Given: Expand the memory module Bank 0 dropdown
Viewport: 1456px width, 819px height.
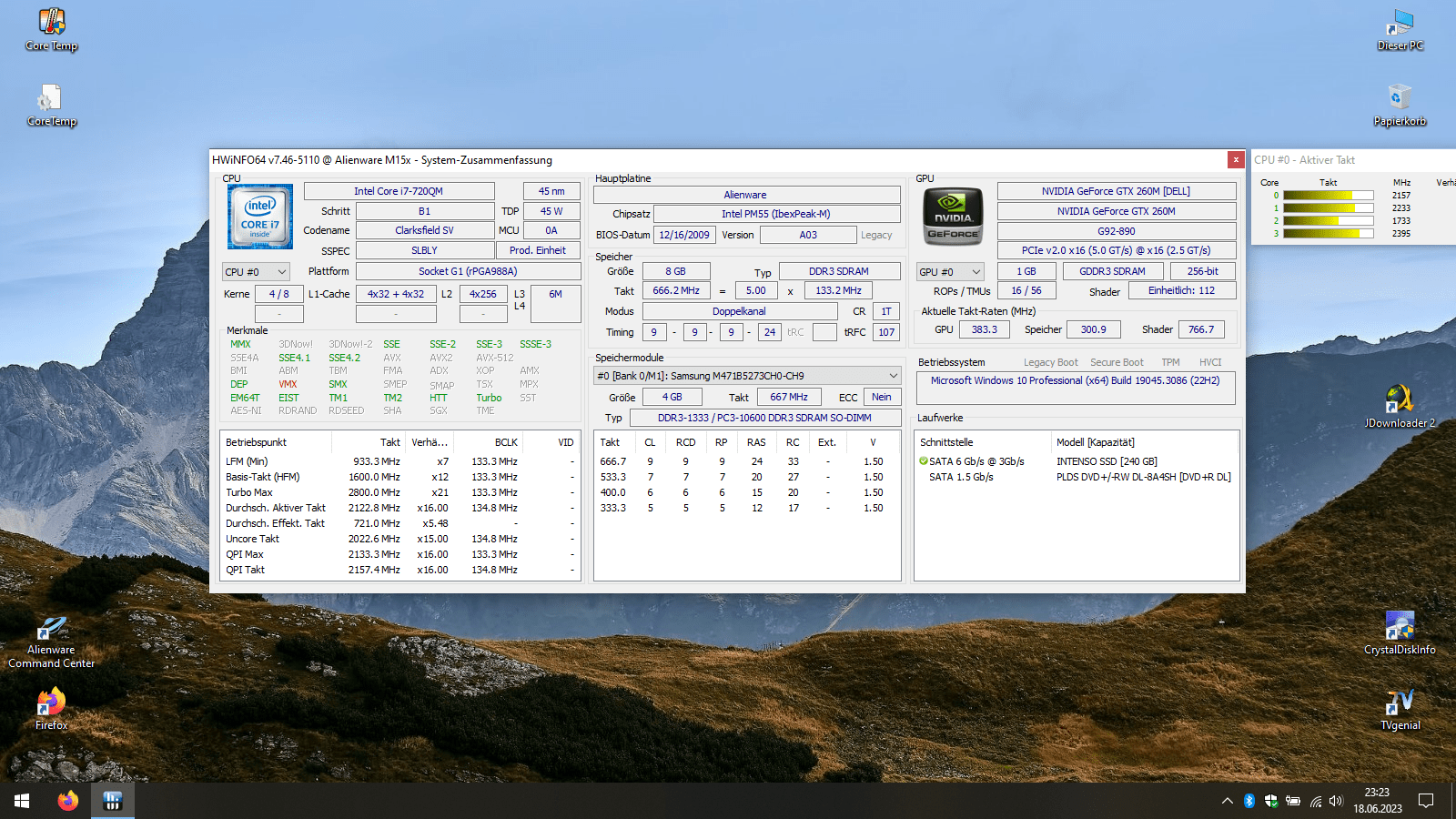Looking at the screenshot, I should (x=747, y=376).
